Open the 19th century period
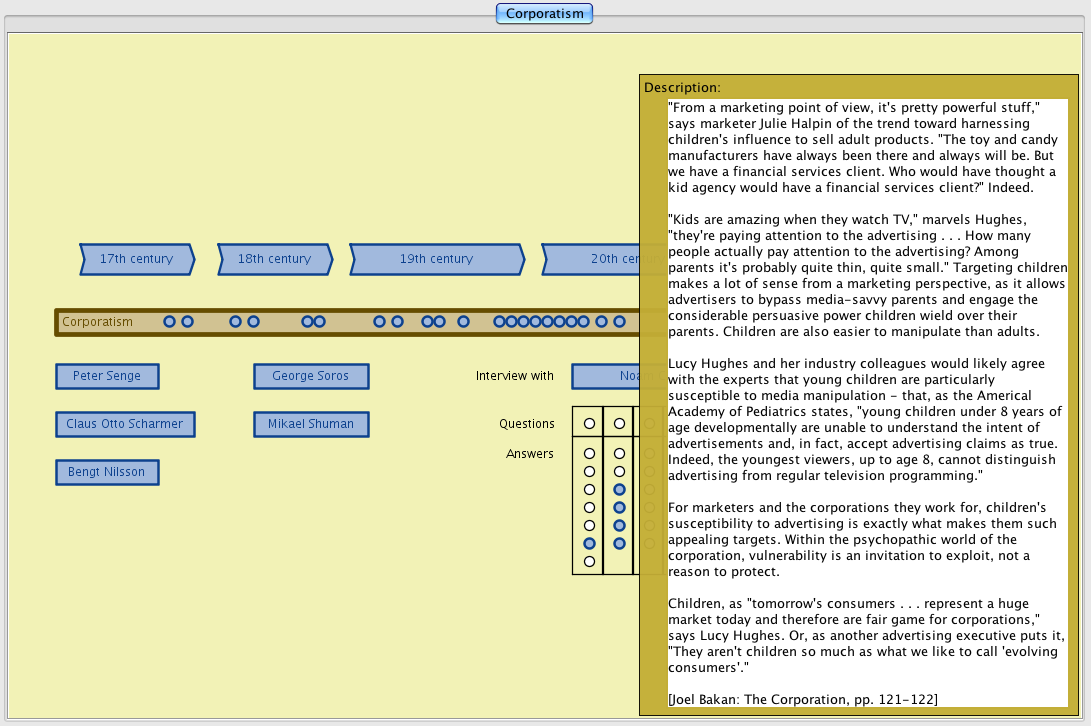The height and width of the screenshot is (726, 1091). 436,259
